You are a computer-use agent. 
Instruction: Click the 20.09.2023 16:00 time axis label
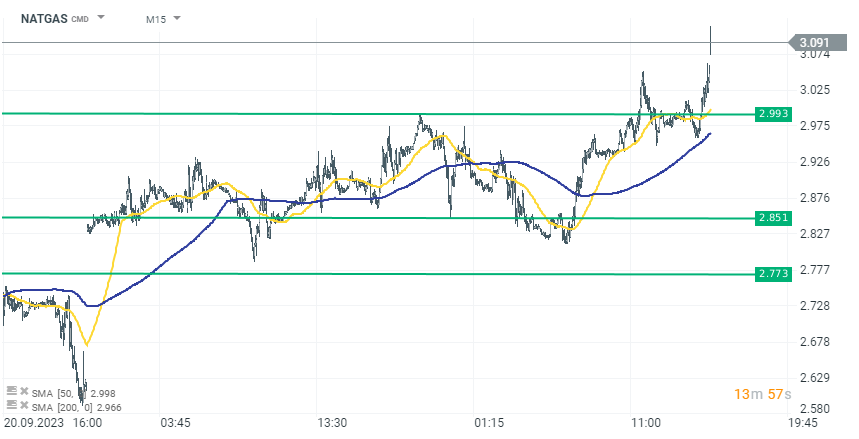pyautogui.click(x=53, y=423)
